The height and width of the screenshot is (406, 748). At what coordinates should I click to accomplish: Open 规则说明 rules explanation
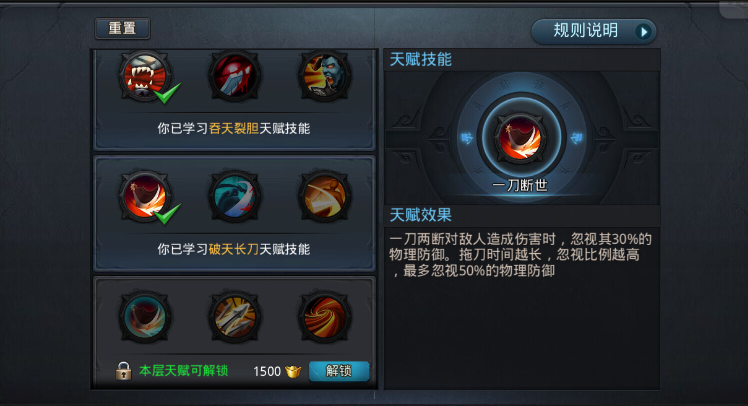[593, 31]
